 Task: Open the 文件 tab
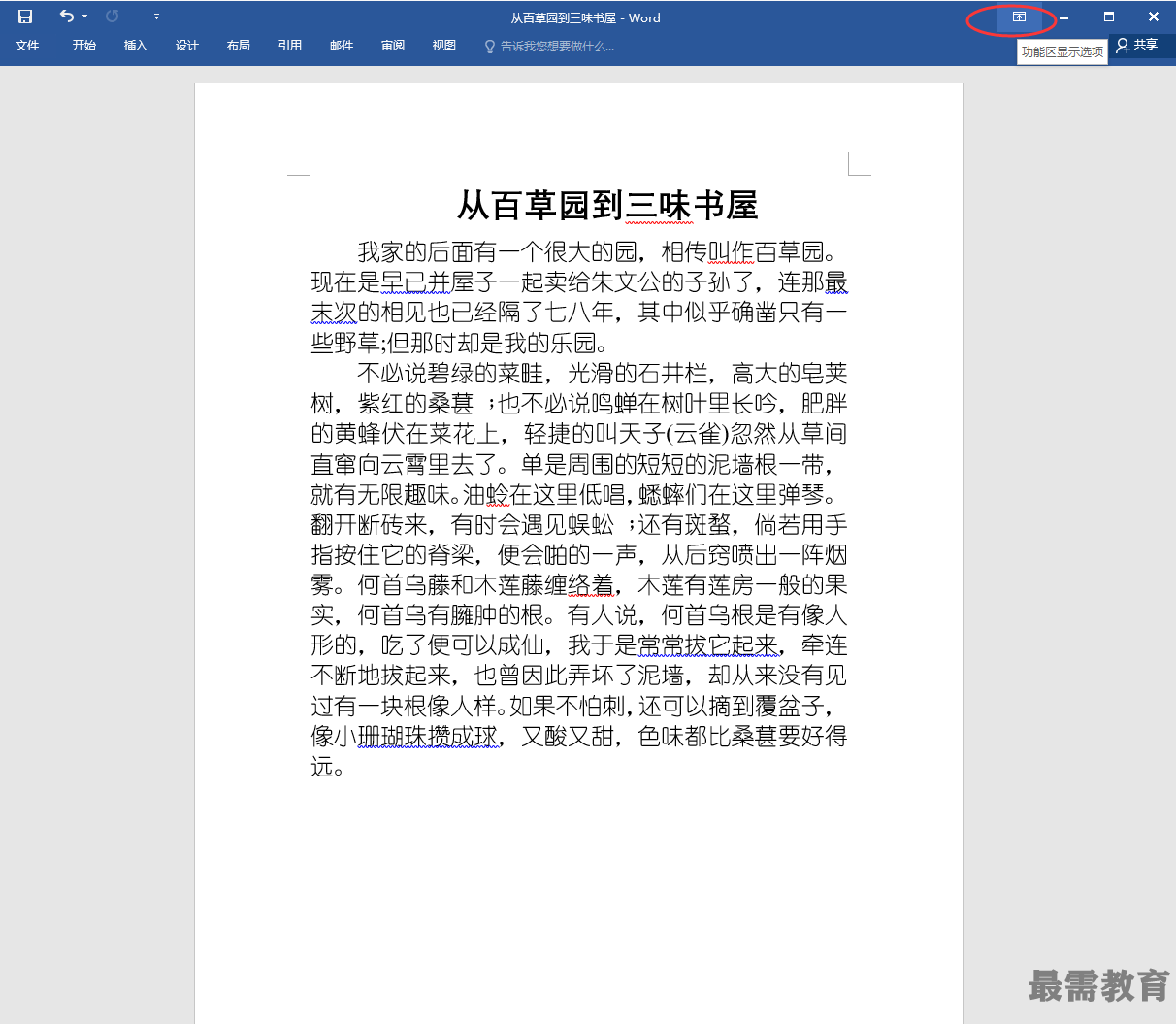click(x=27, y=46)
